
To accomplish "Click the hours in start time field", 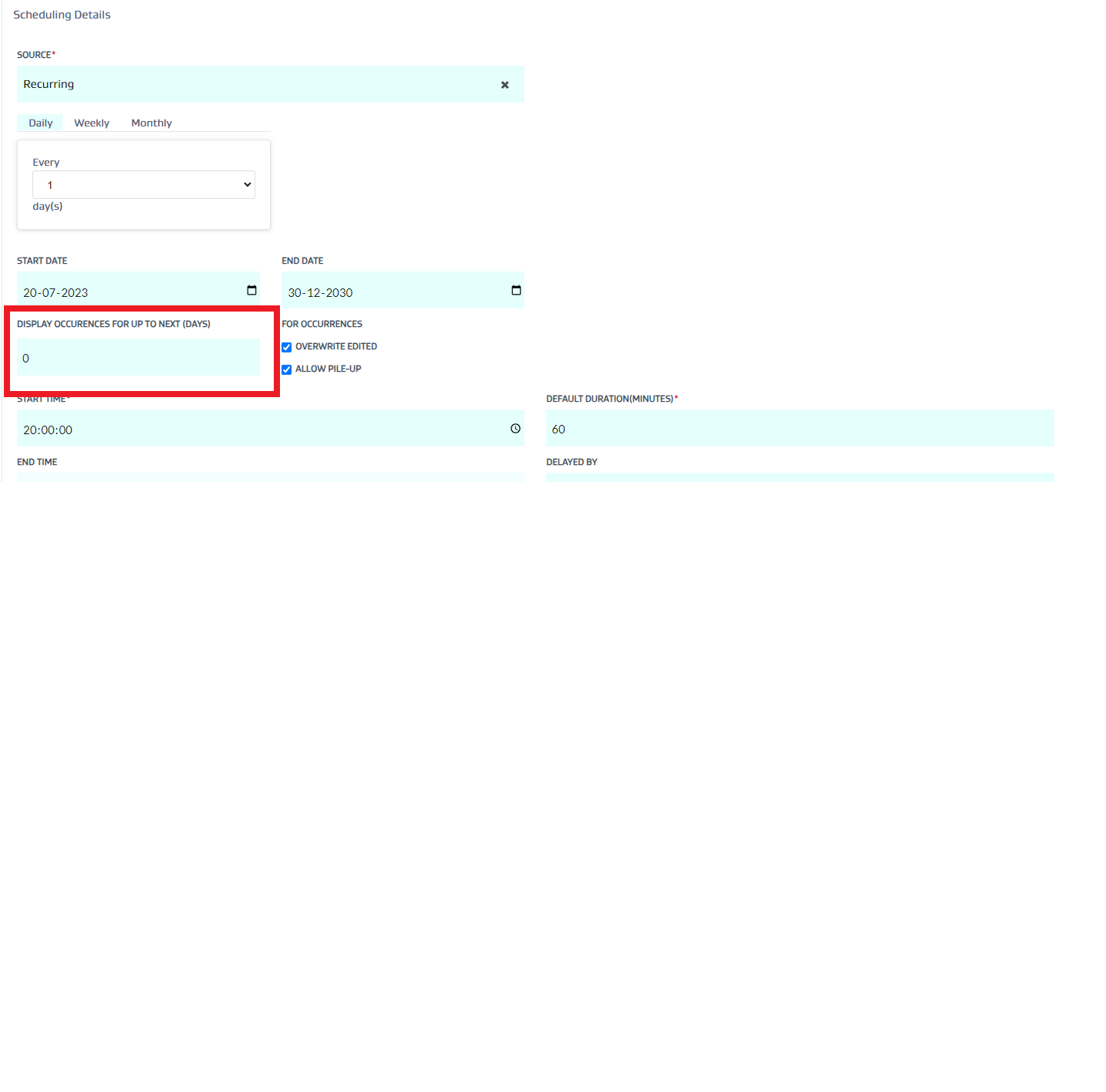I will (x=30, y=430).
